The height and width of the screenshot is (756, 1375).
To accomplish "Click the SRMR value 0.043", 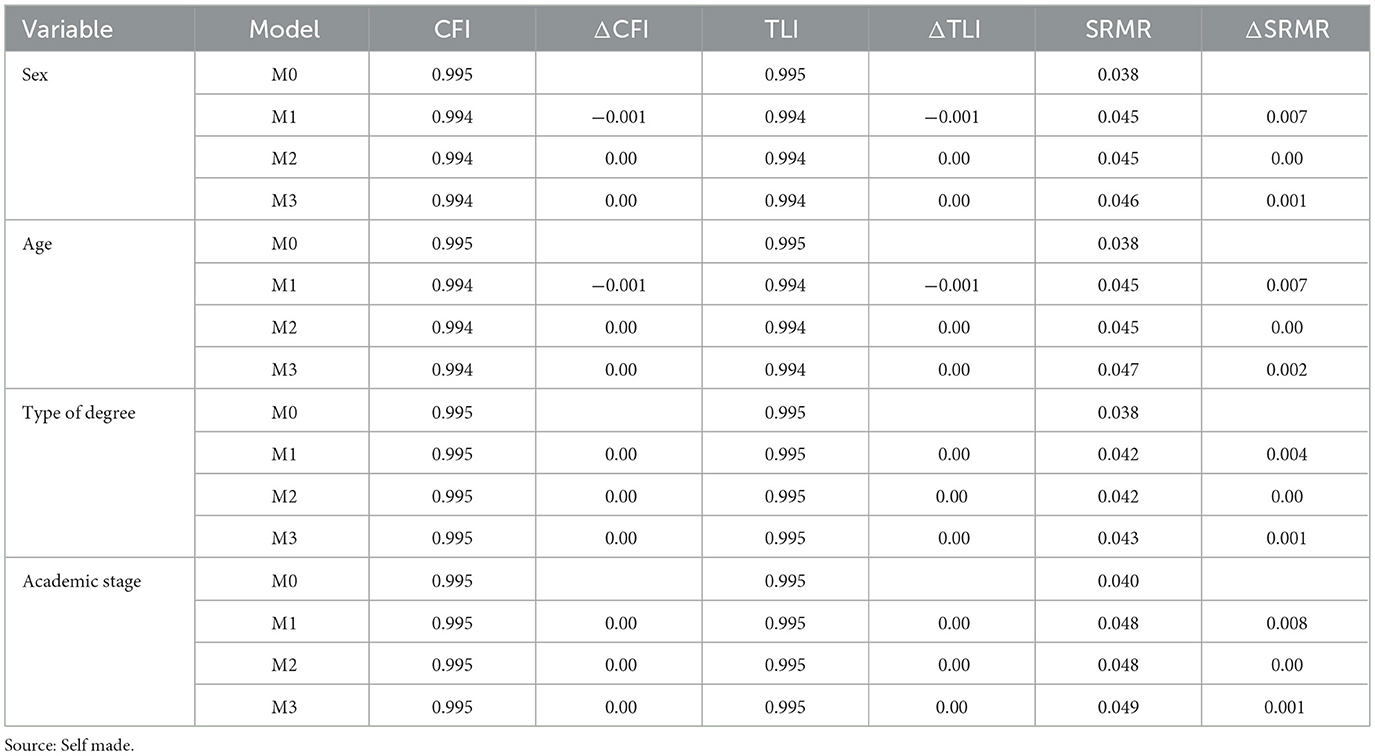I will pyautogui.click(x=1119, y=539).
